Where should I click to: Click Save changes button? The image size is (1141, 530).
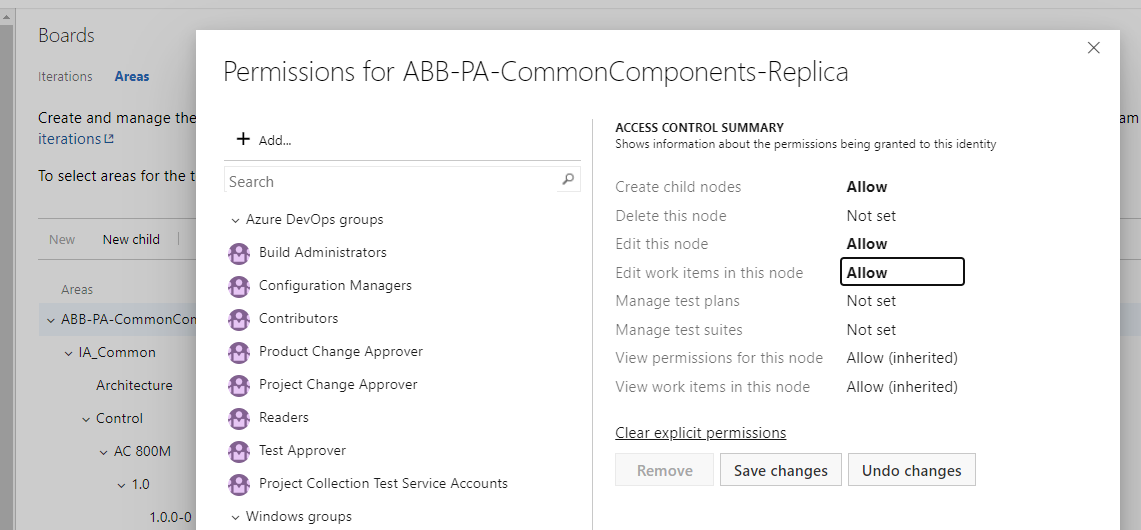[x=781, y=470]
